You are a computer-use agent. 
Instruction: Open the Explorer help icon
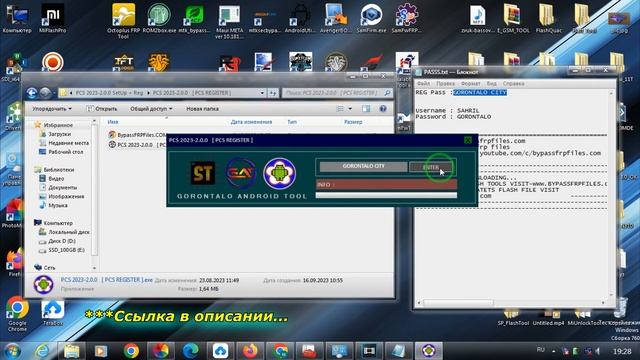(x=383, y=109)
